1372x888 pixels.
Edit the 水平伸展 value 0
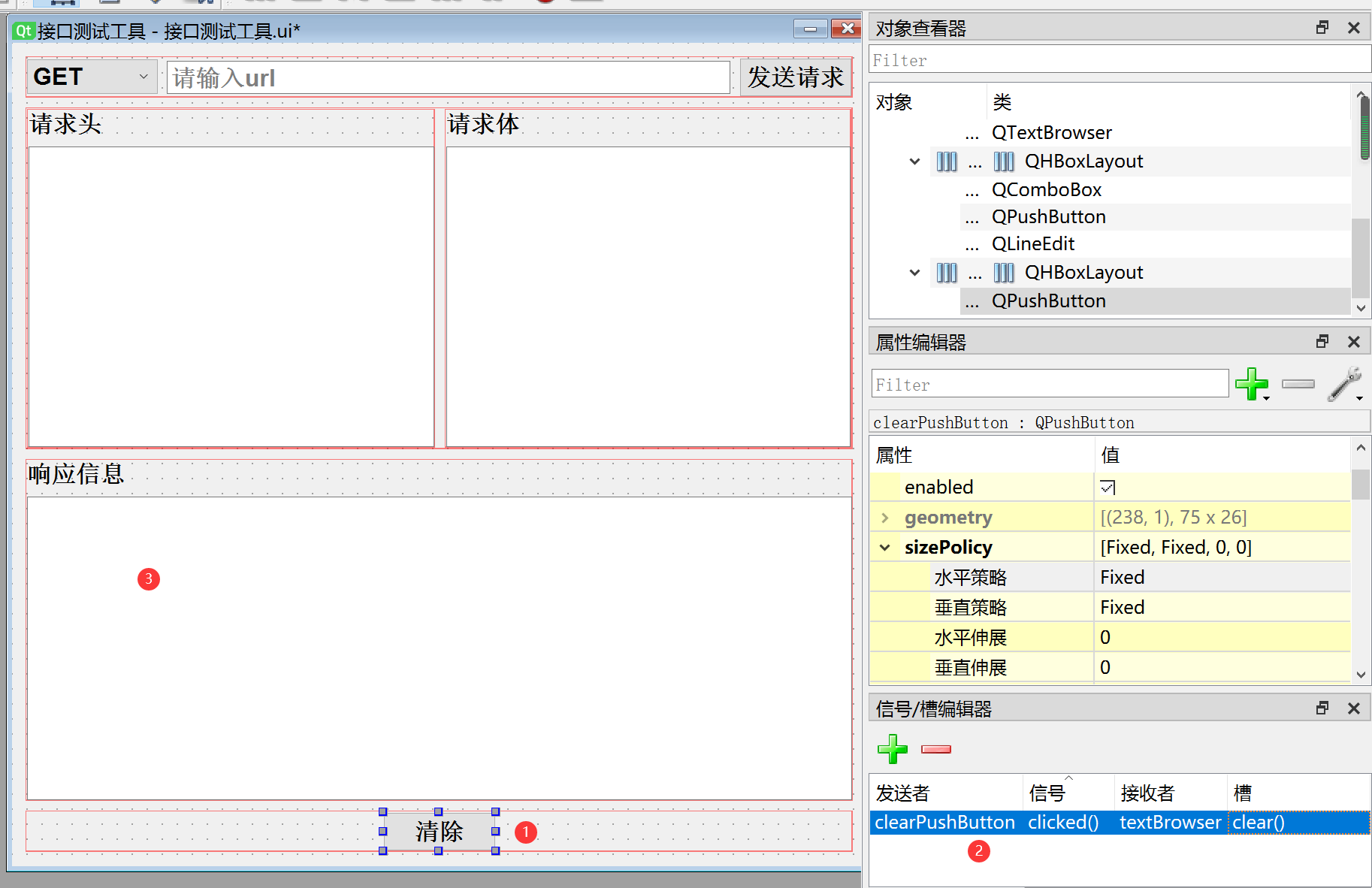point(1222,638)
